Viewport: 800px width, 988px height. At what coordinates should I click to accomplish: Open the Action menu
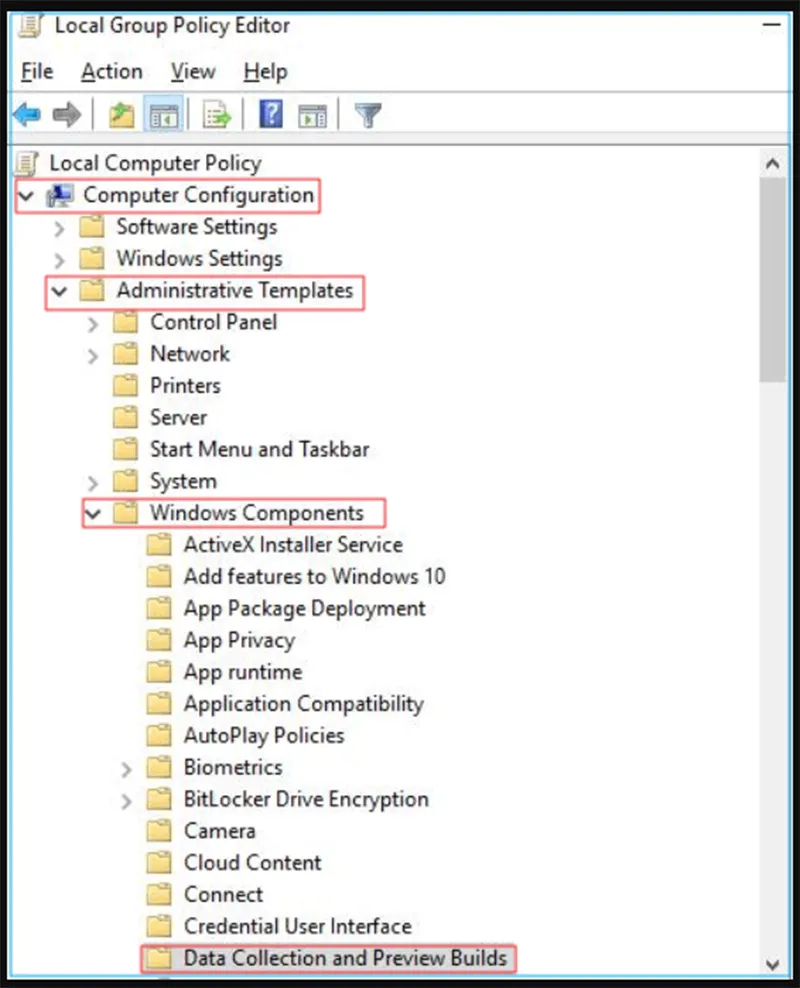(112, 71)
